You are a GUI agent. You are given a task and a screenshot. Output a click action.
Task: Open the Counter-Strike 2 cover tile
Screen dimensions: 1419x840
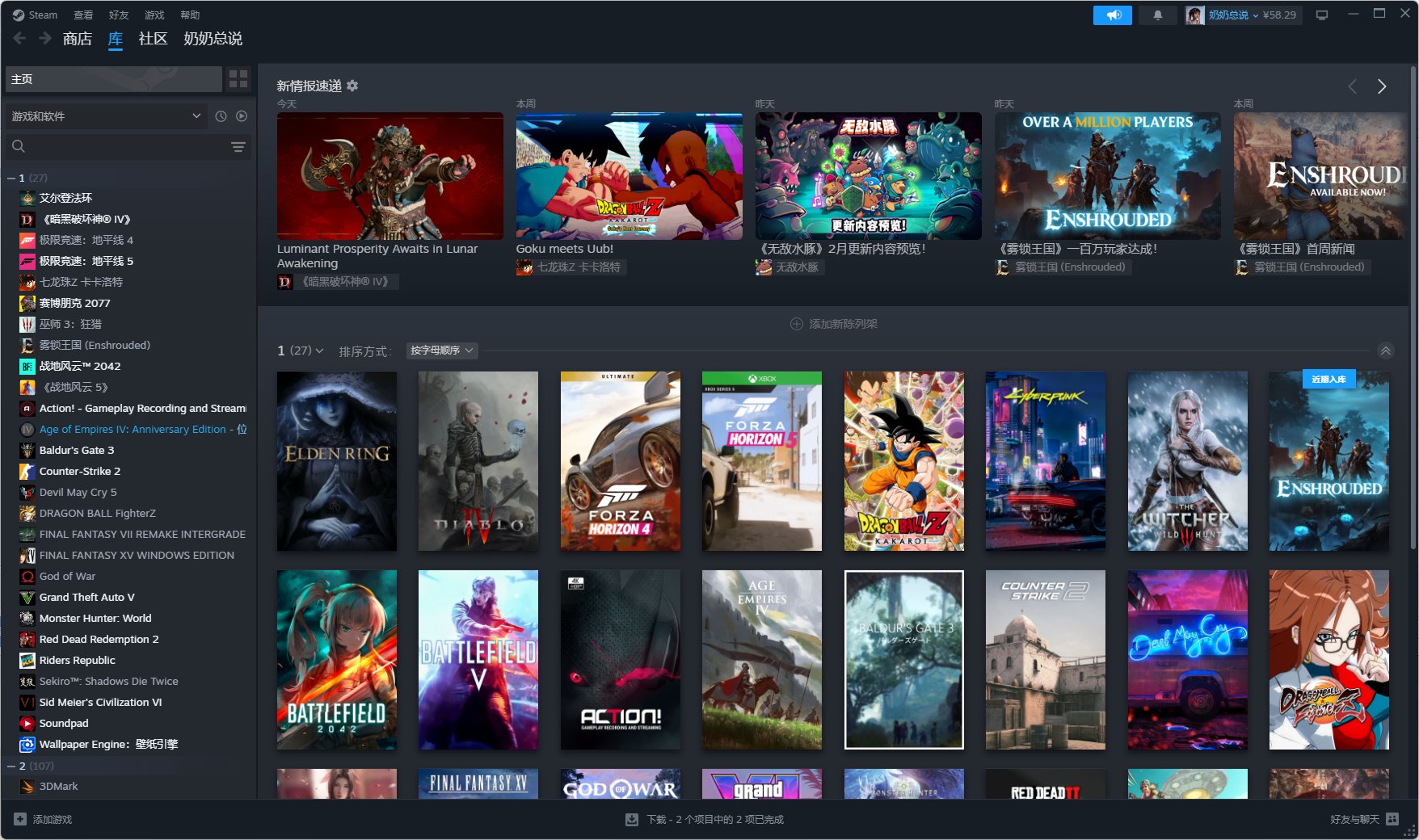(1046, 660)
